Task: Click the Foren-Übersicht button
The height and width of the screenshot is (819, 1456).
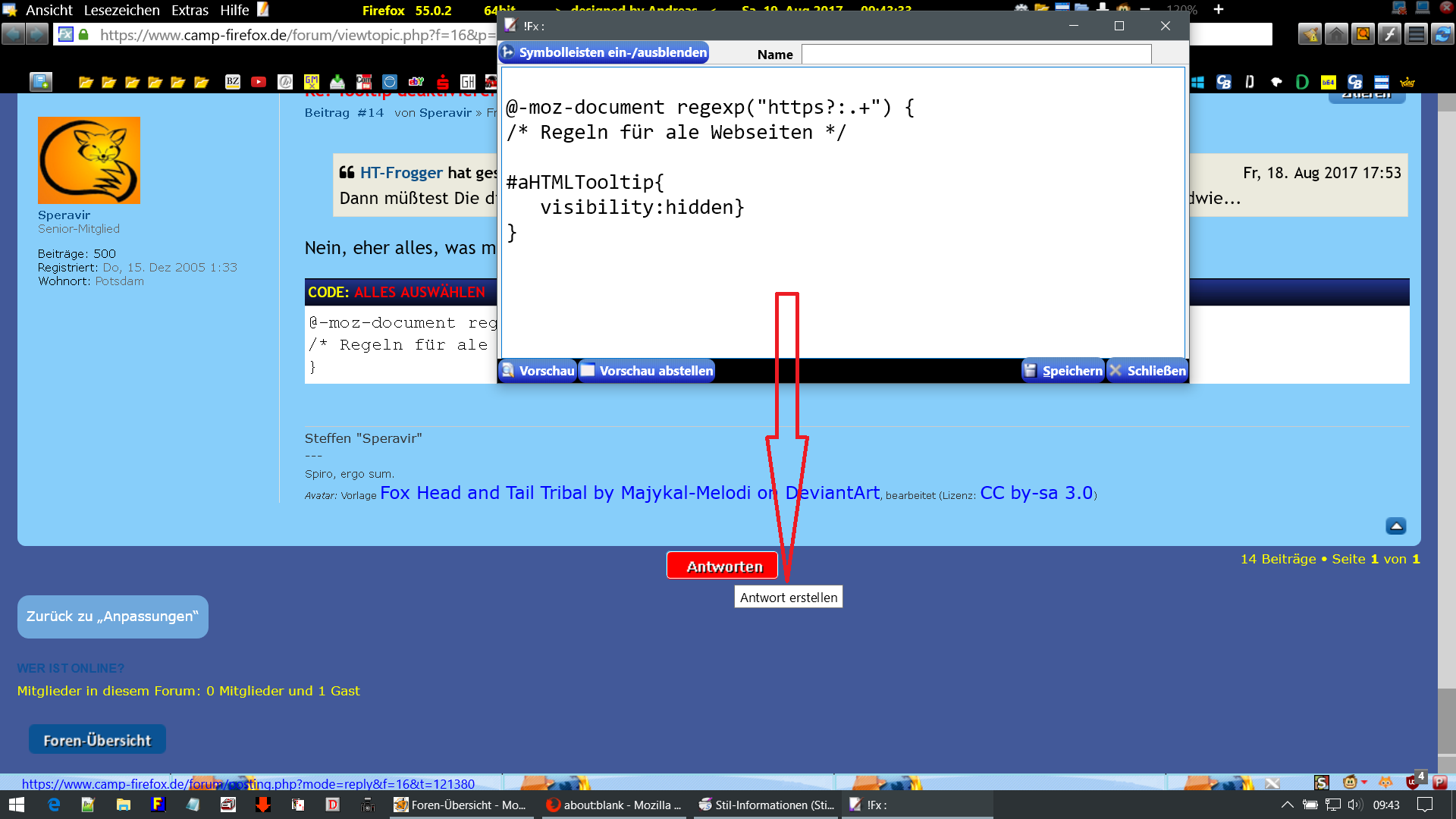Action: click(x=97, y=740)
